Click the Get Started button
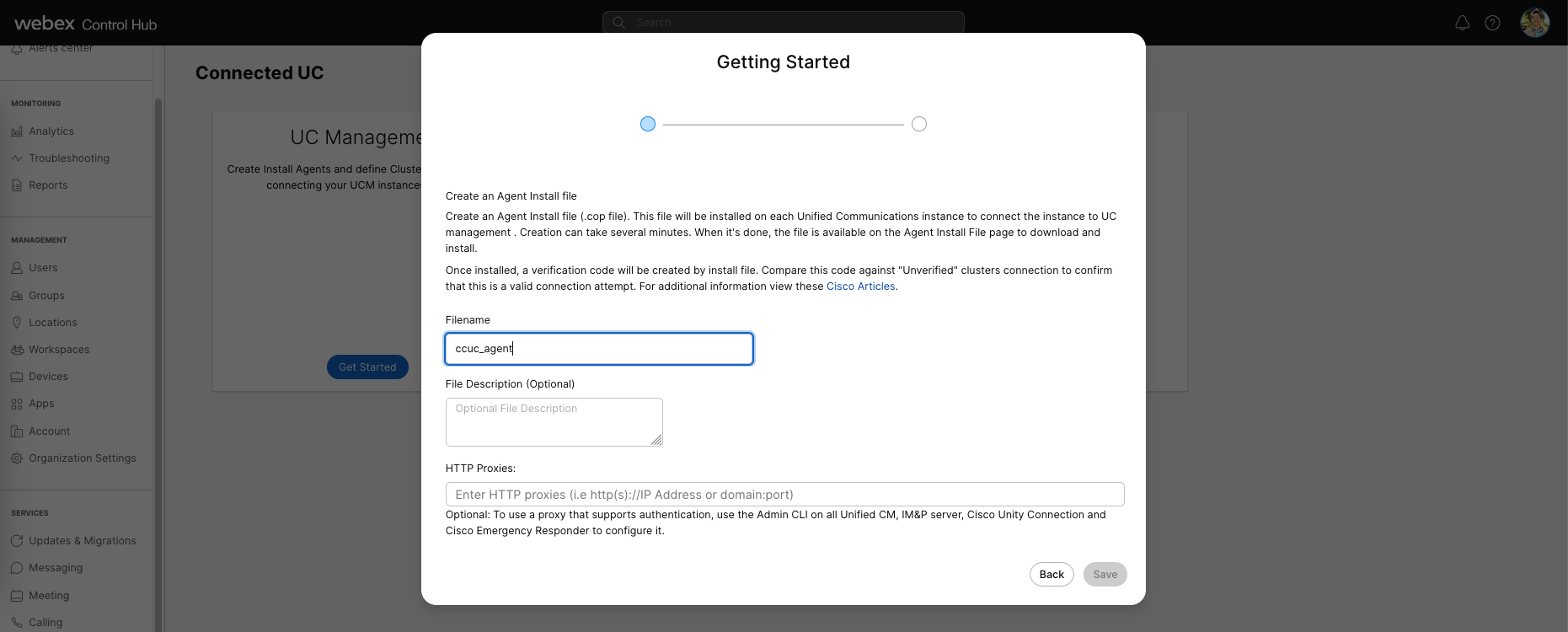Screen dimensions: 1568x632 tap(367, 367)
